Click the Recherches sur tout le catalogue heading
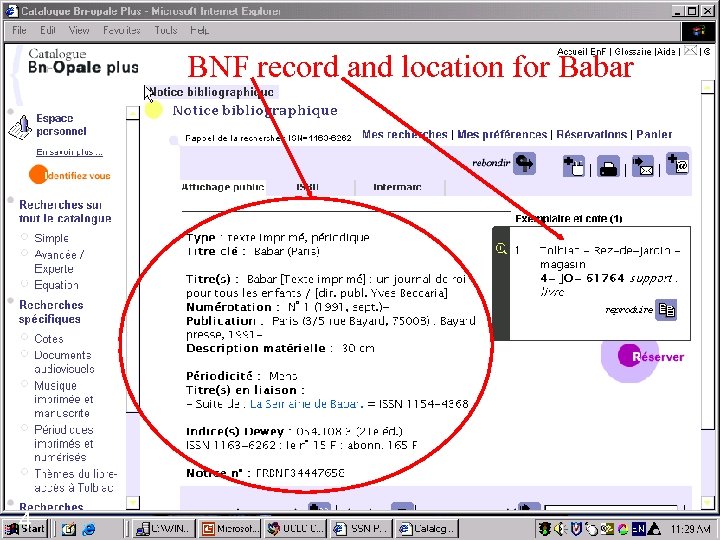Viewport: 720px width, 540px height. (65, 211)
